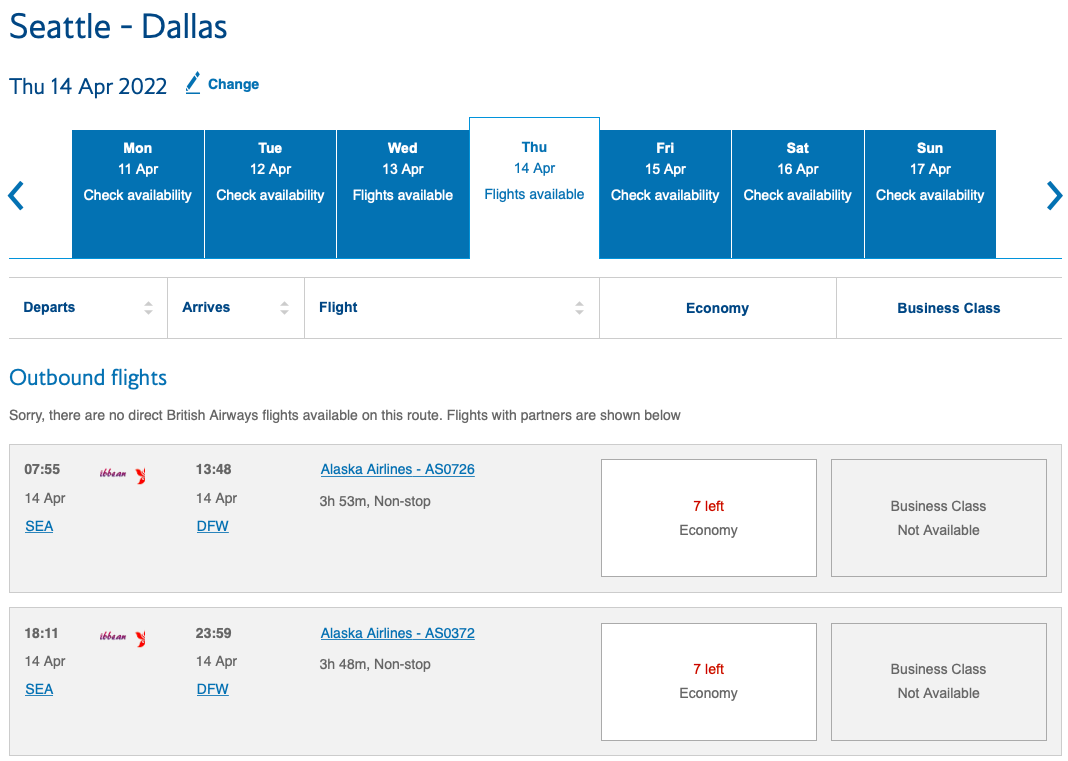This screenshot has width=1068, height=761.
Task: Click the SEA airport link on the morning flight
Action: point(39,526)
